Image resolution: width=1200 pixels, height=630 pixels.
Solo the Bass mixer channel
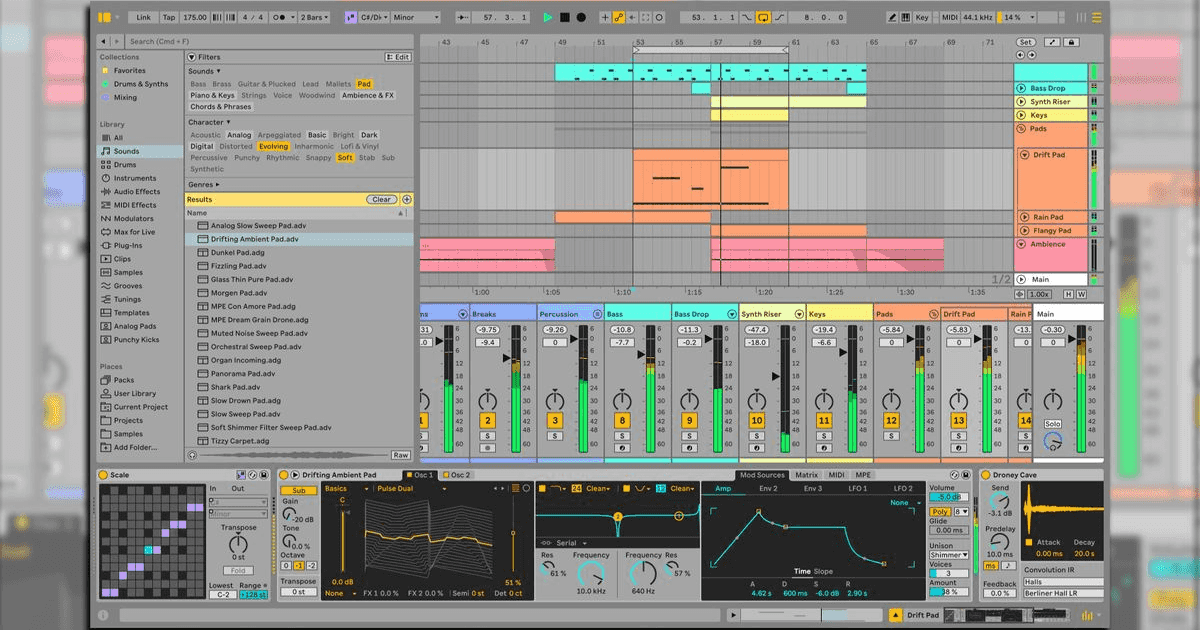(x=622, y=436)
